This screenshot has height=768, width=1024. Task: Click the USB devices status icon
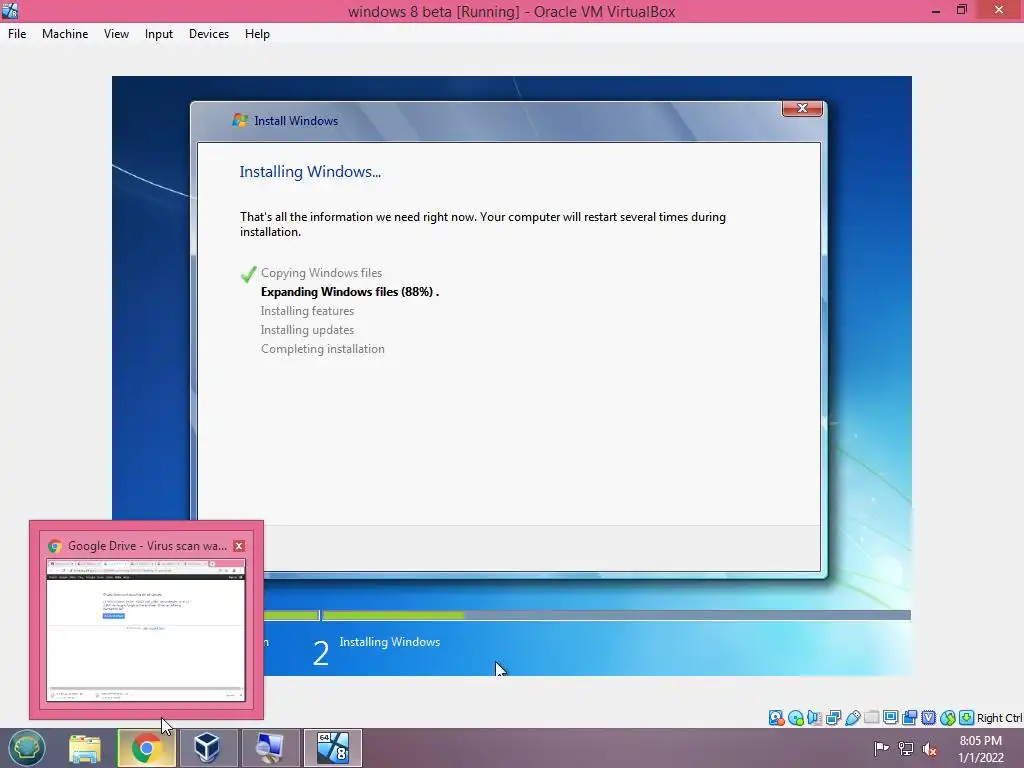[852, 718]
